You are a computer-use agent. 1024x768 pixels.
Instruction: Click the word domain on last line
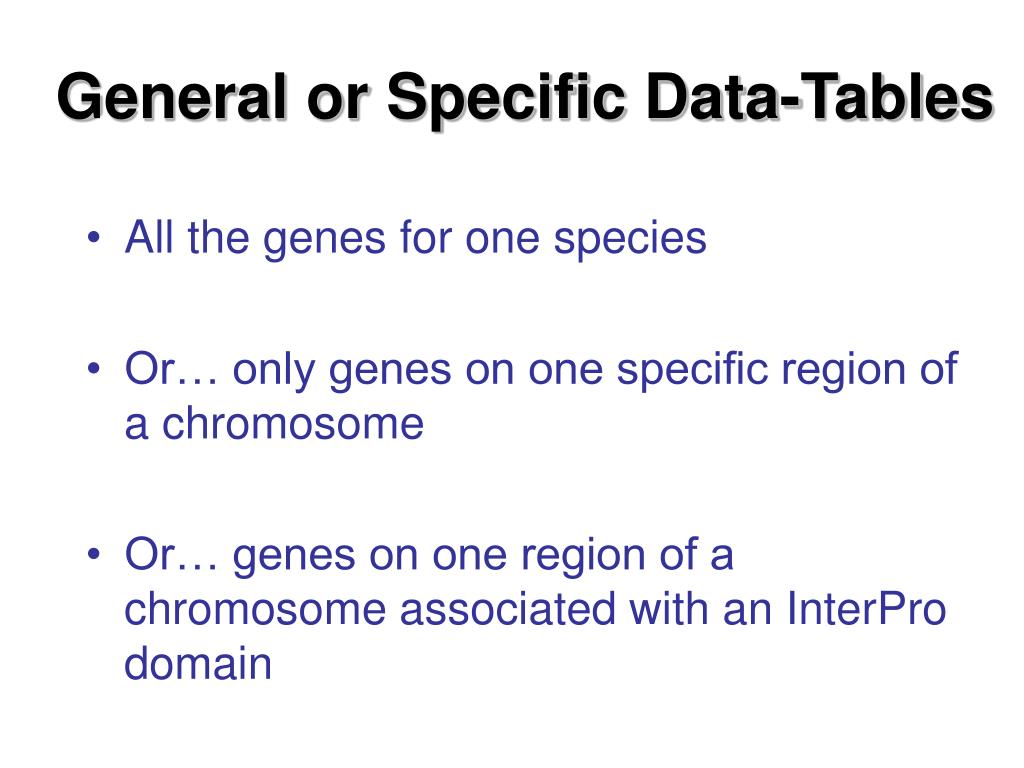pyautogui.click(x=198, y=664)
